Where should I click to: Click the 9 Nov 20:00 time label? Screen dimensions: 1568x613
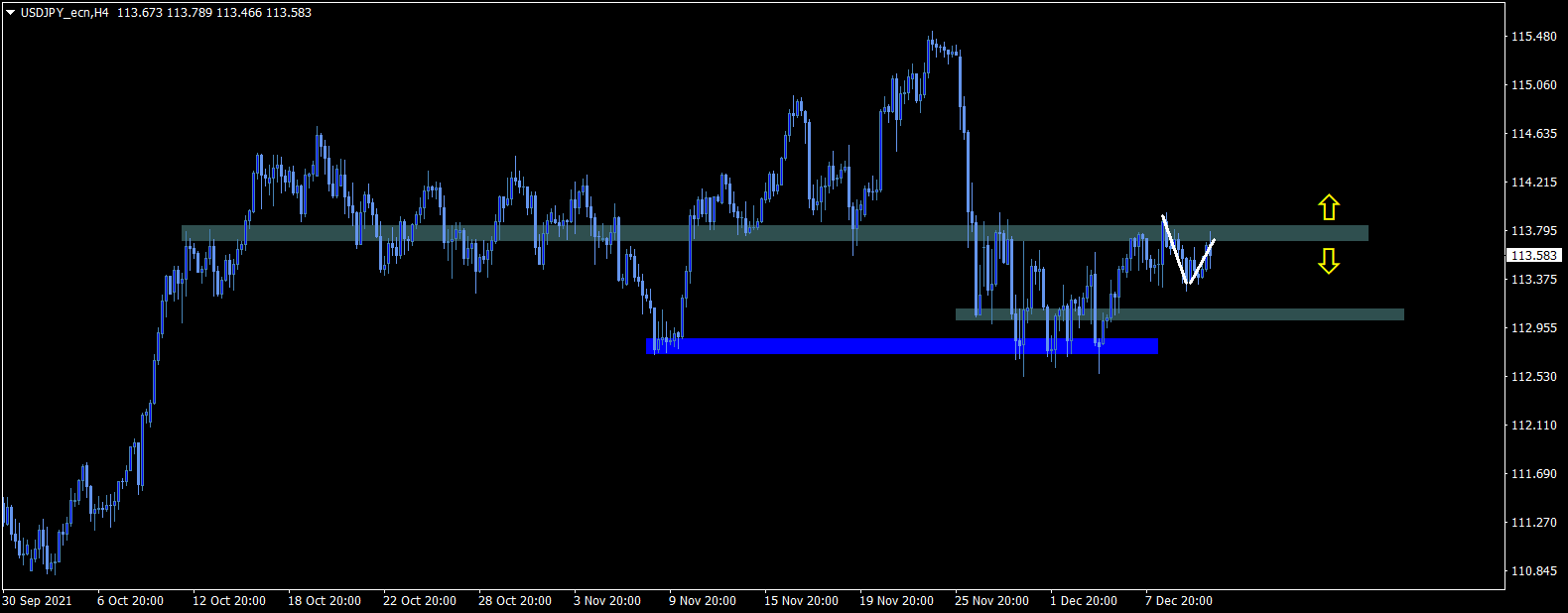click(x=703, y=601)
